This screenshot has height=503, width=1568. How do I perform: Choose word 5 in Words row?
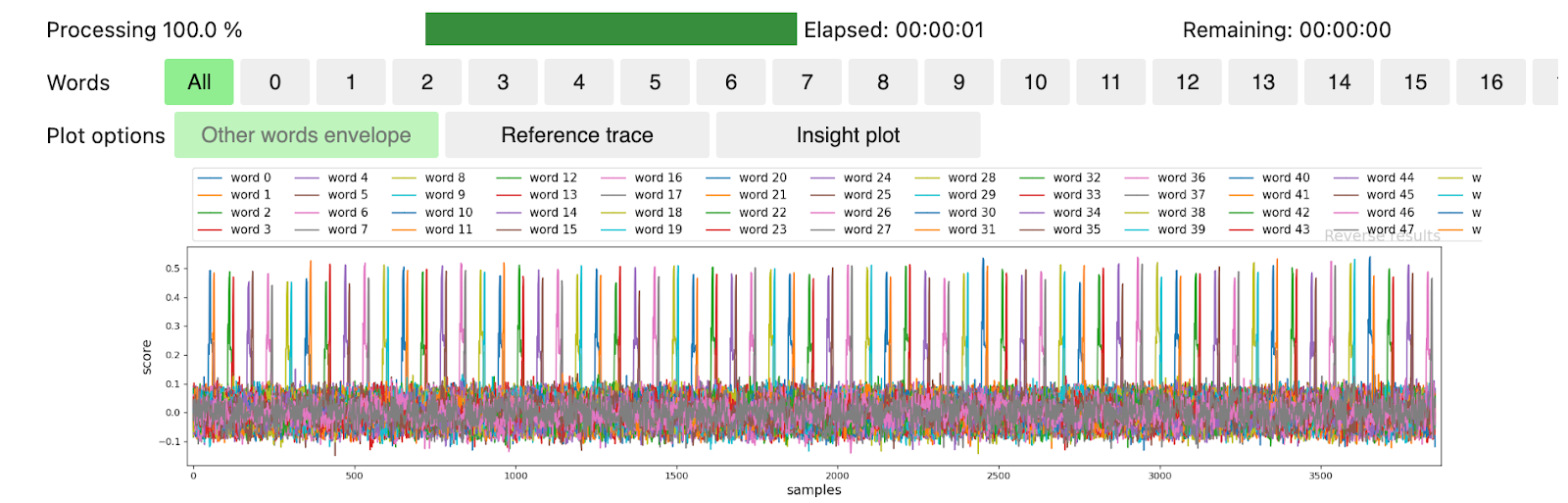pos(655,82)
